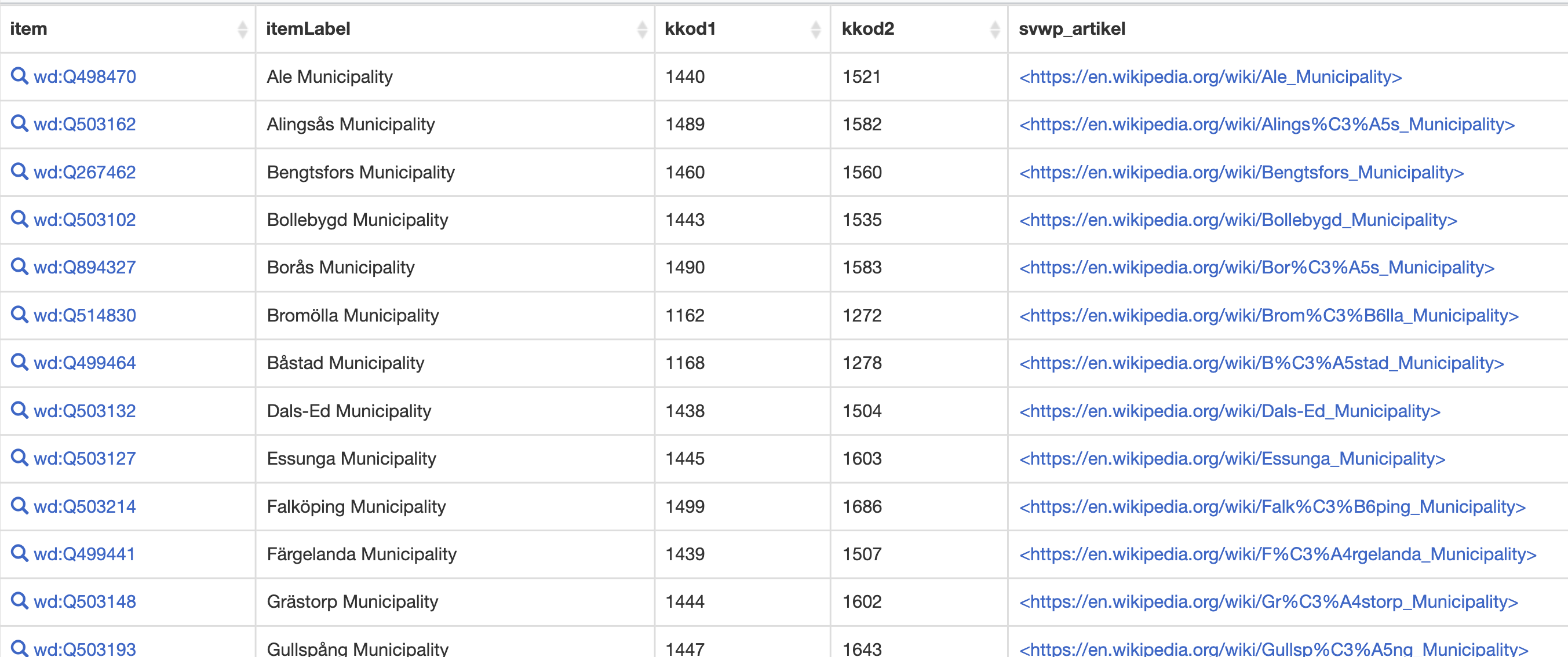Click magnifier icon beside wd:Q498470
1568x657 pixels.
pyautogui.click(x=20, y=76)
